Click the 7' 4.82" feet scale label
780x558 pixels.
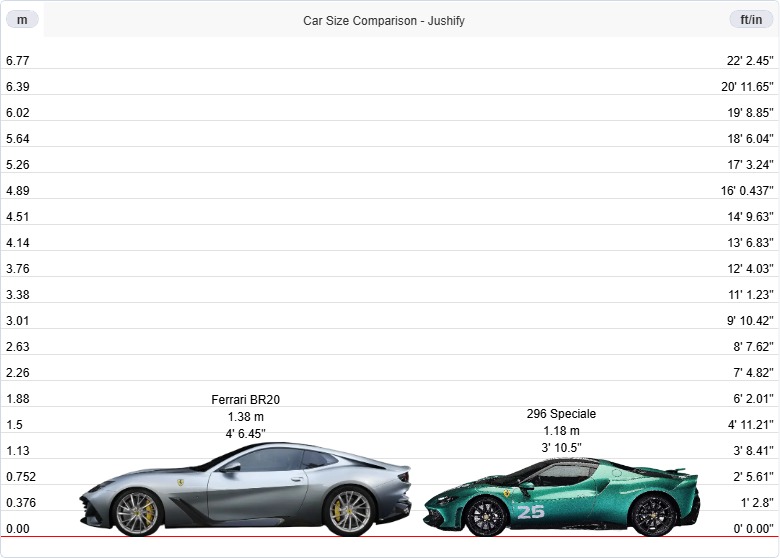tap(754, 372)
